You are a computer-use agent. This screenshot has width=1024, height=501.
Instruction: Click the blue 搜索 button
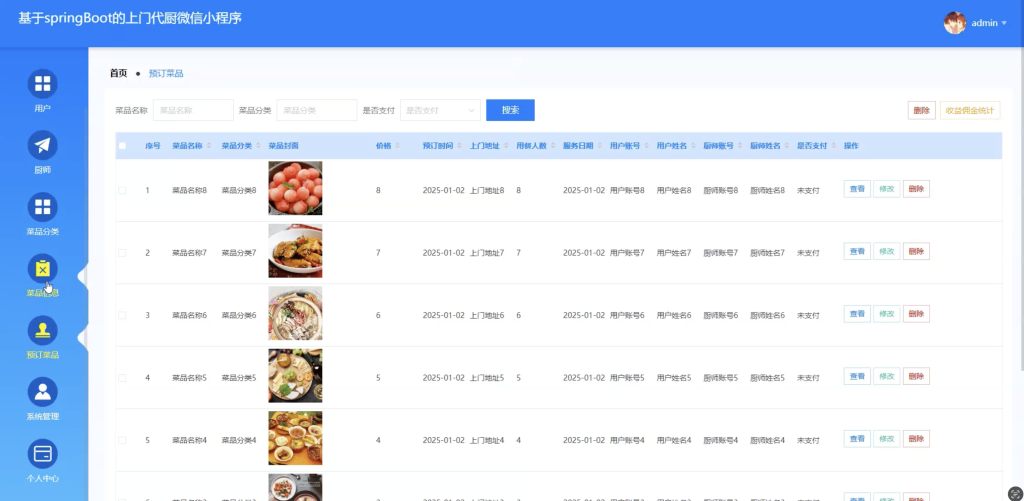pos(510,110)
